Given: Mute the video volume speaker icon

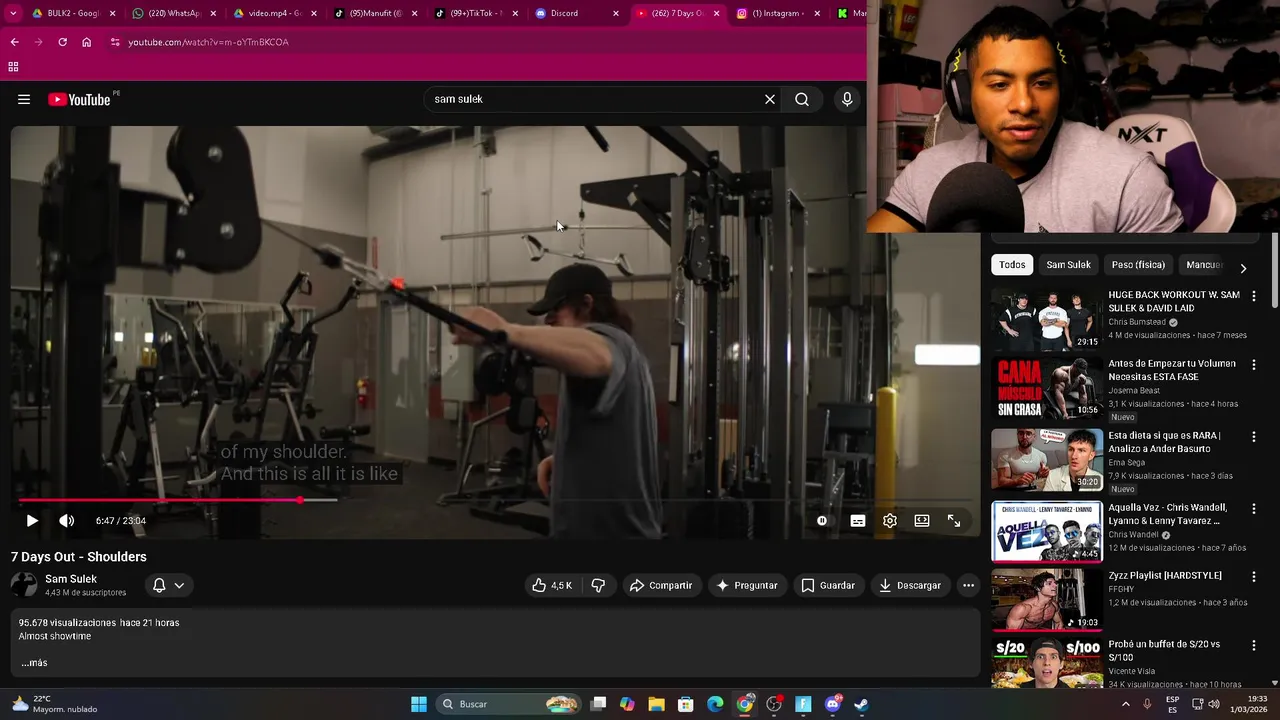Looking at the screenshot, I should pos(66,520).
